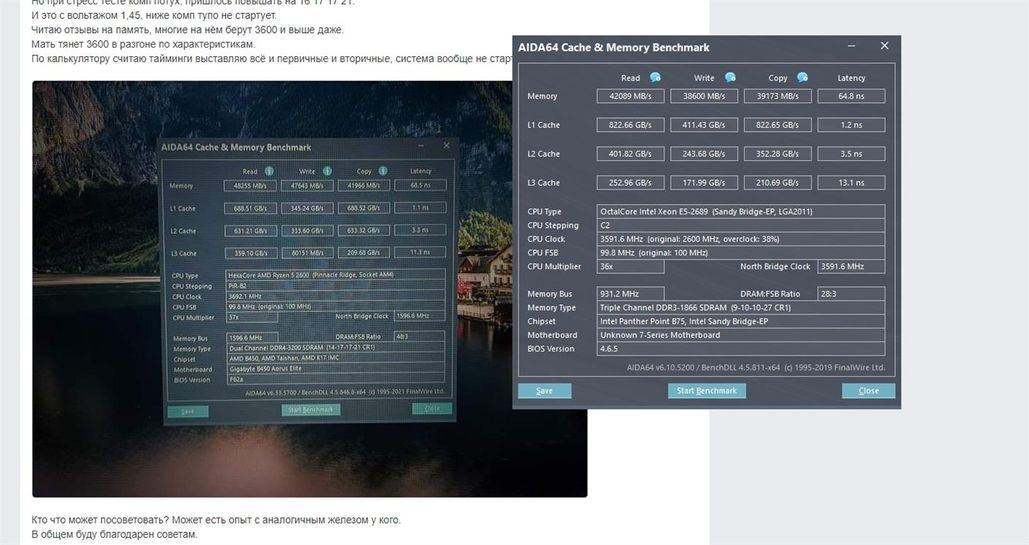Click L3 Cache Read value 252.96 GB/s
Screen dimensions: 1029x545
[630, 183]
